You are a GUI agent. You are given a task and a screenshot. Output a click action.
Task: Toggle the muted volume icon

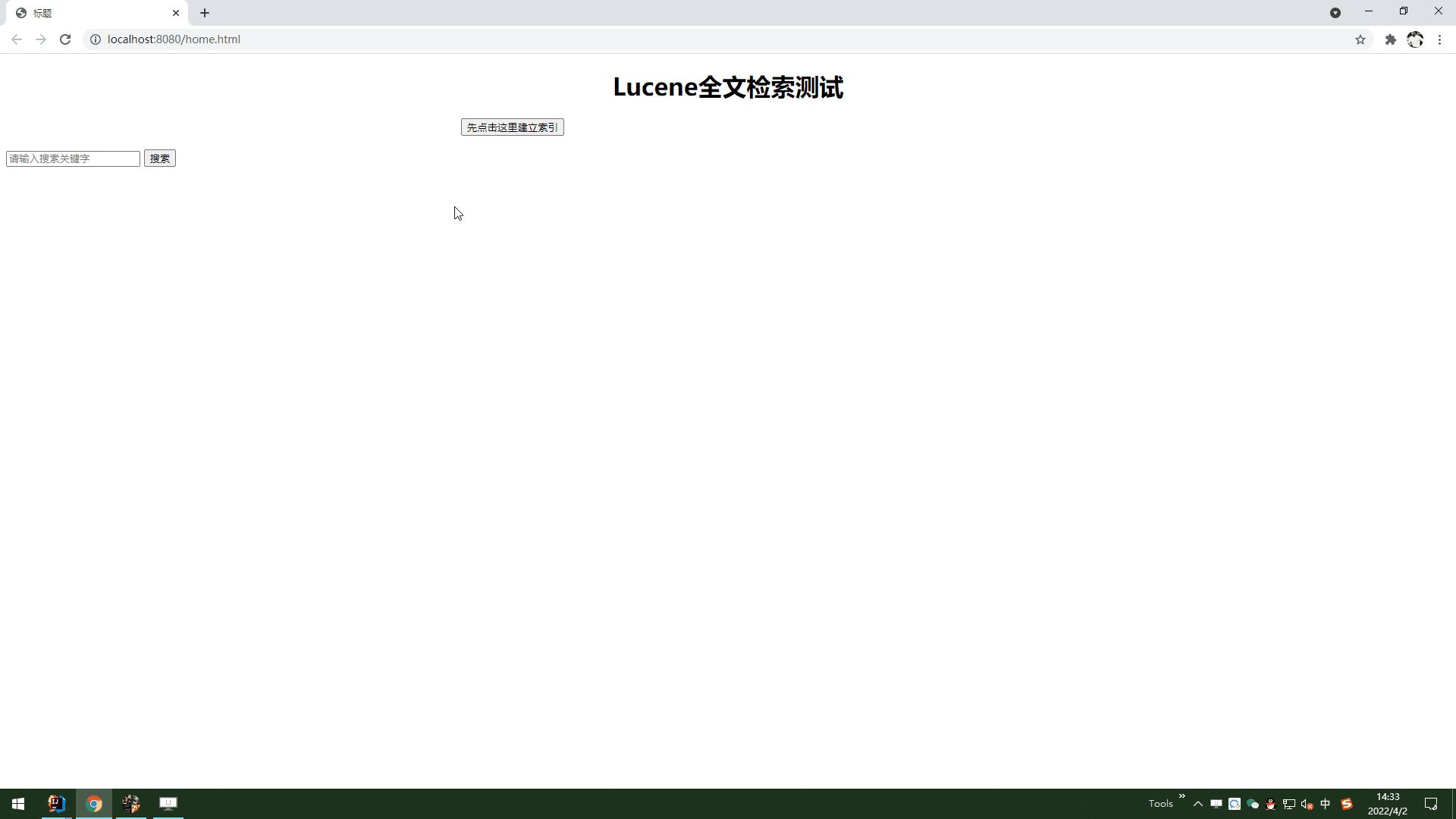pos(1307,804)
